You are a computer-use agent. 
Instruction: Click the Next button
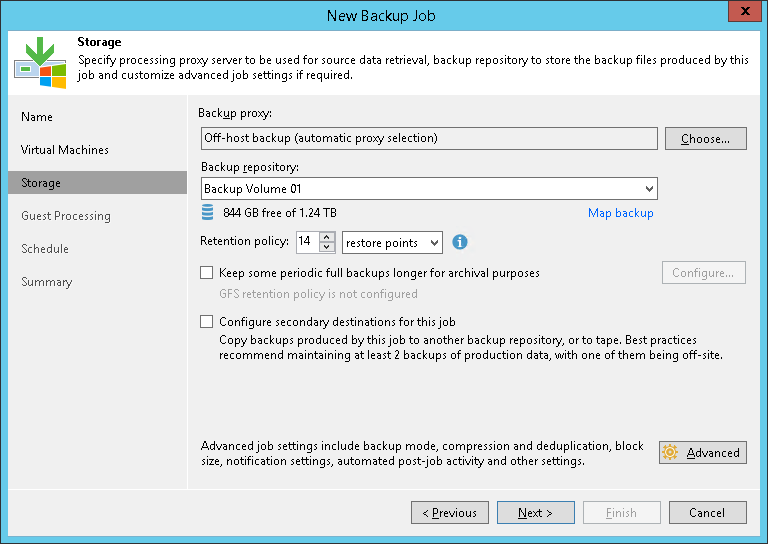[x=535, y=513]
